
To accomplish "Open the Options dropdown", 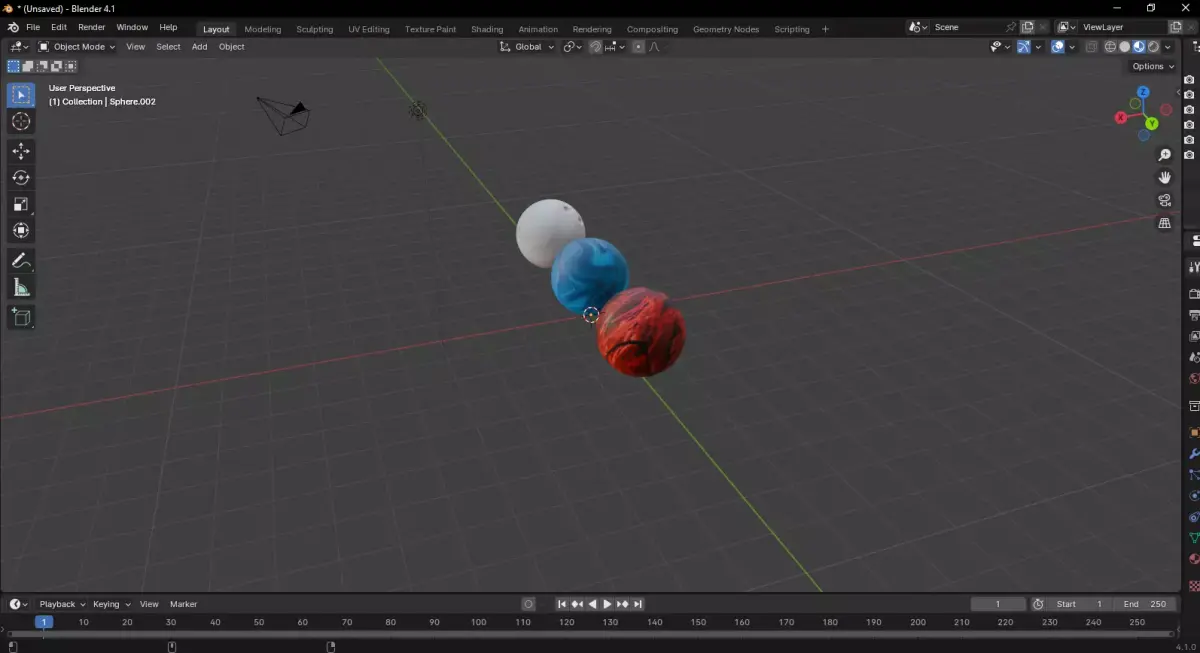I will [1153, 66].
